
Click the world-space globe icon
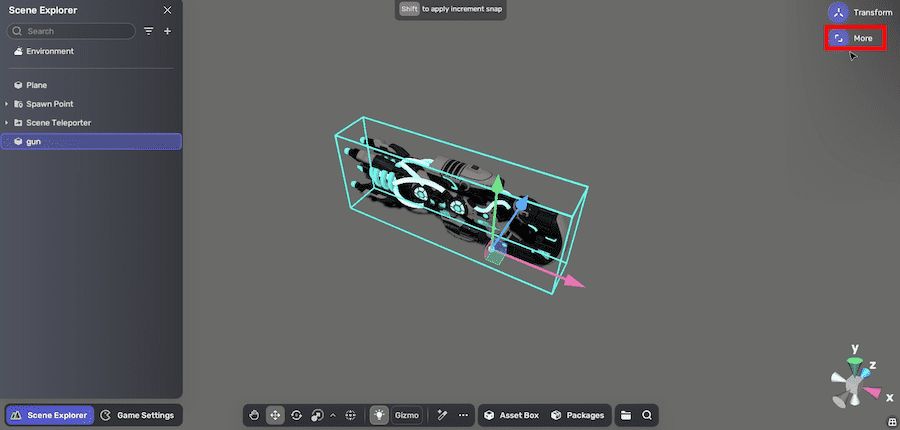351,415
